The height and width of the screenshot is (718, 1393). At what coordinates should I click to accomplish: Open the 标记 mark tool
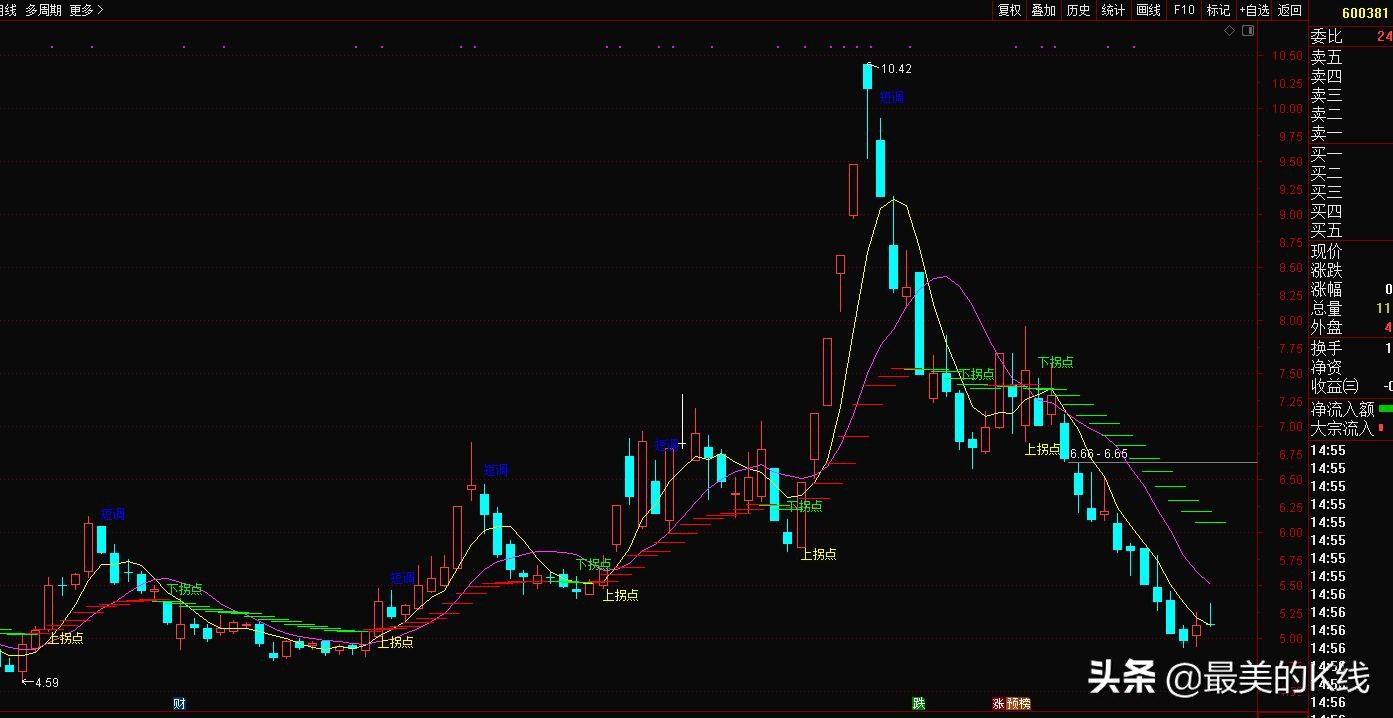(1218, 10)
